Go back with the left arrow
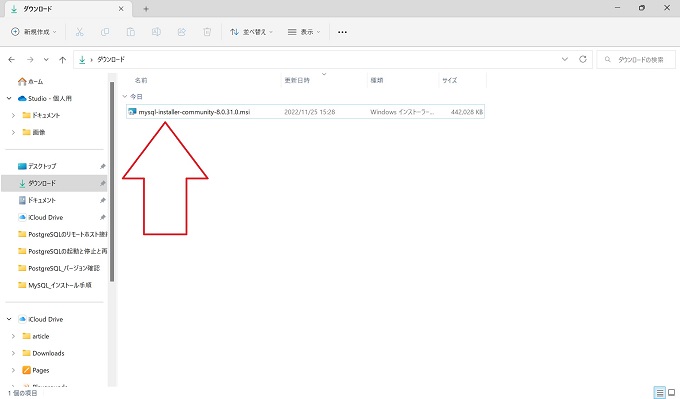The image size is (680, 399). click(12, 60)
